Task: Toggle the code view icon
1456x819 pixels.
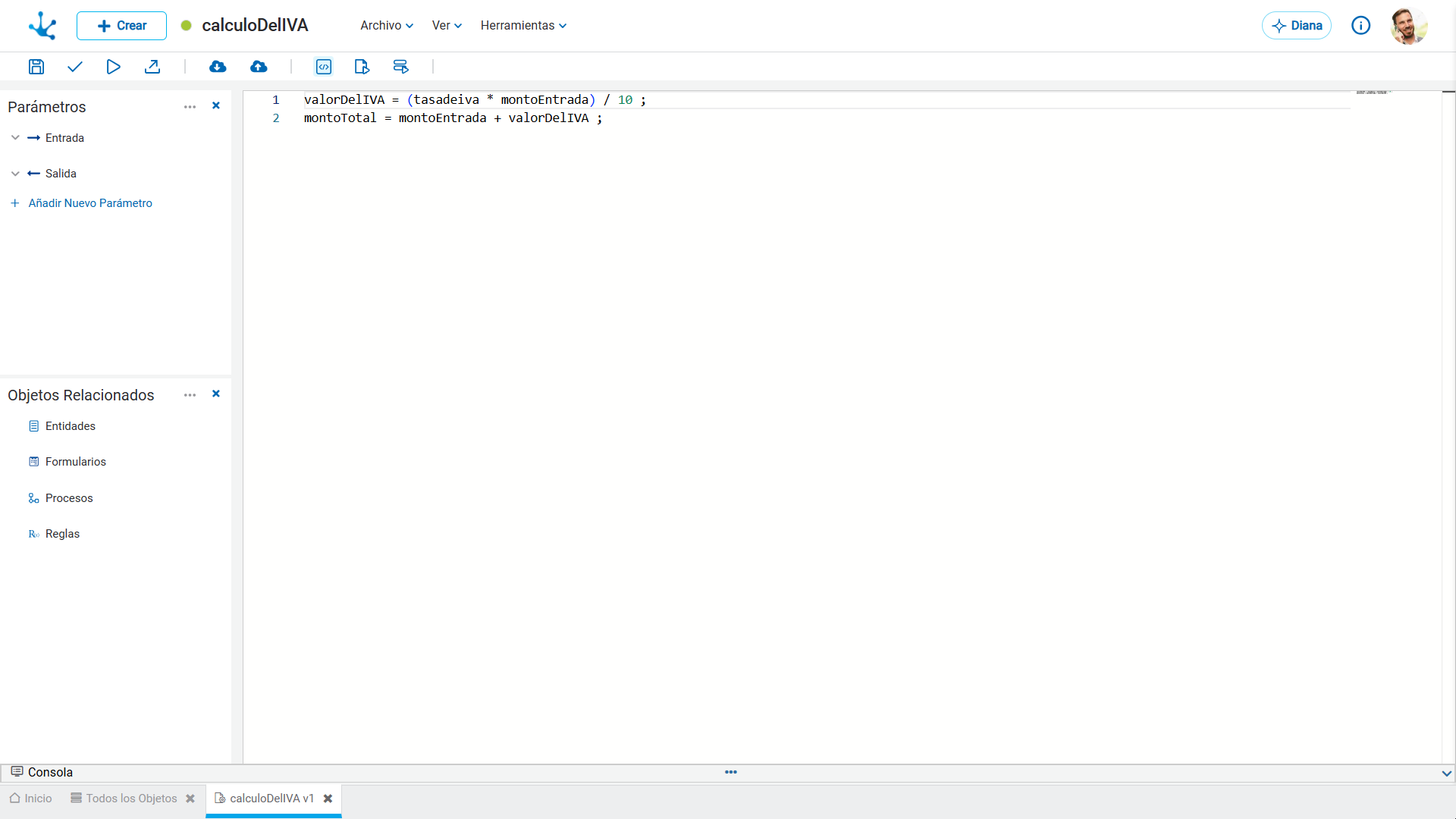Action: 324,67
